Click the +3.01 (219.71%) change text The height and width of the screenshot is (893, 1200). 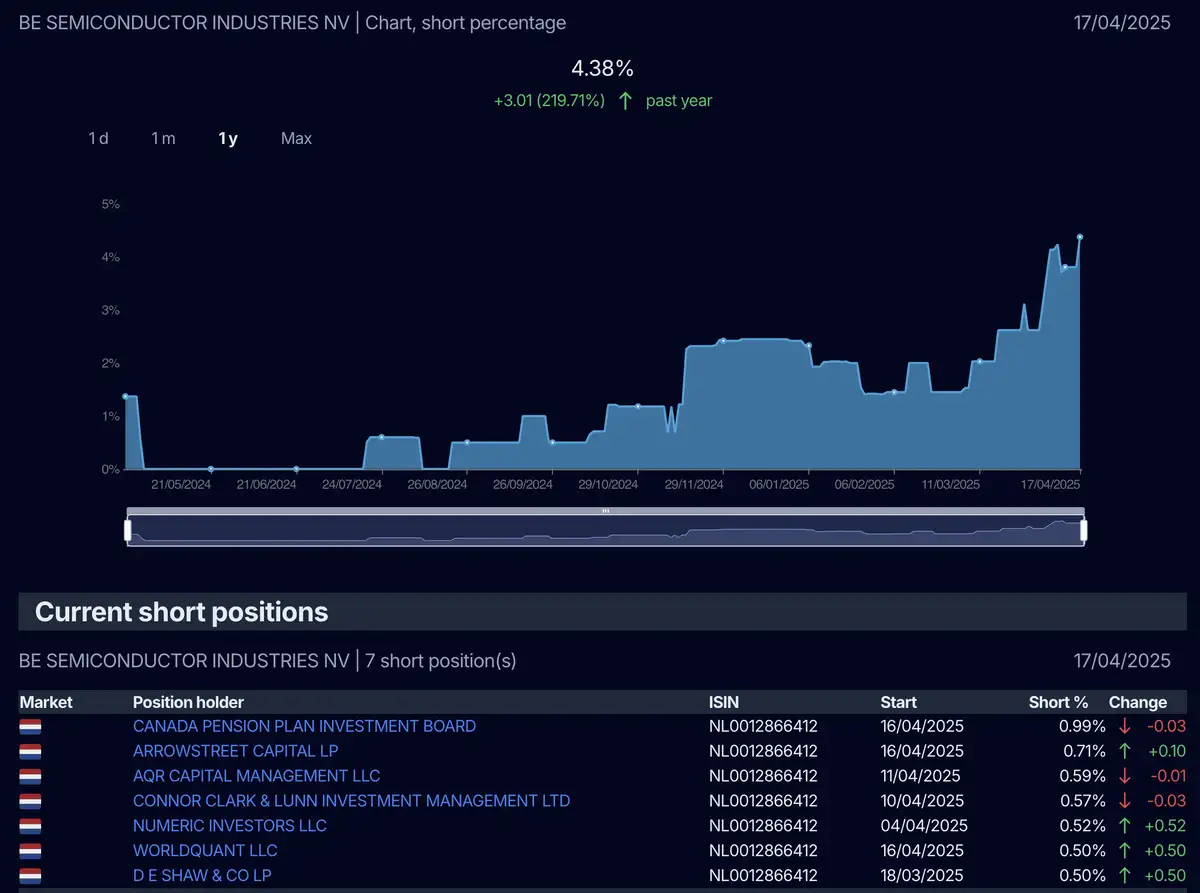(549, 101)
